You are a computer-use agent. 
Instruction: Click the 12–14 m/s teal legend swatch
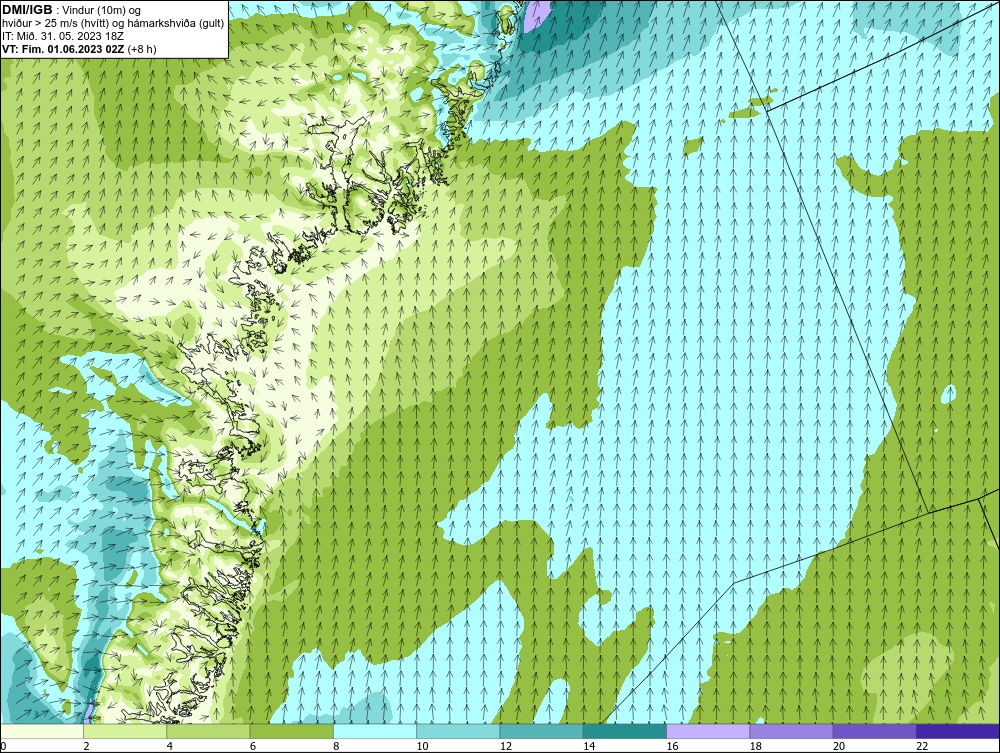(541, 731)
